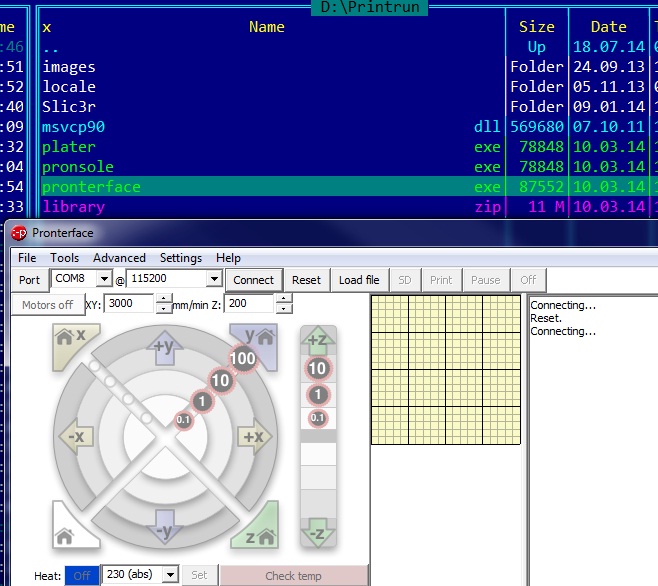658x586 pixels.
Task: Select msvcp90 dll in file manager
Action: (x=273, y=126)
